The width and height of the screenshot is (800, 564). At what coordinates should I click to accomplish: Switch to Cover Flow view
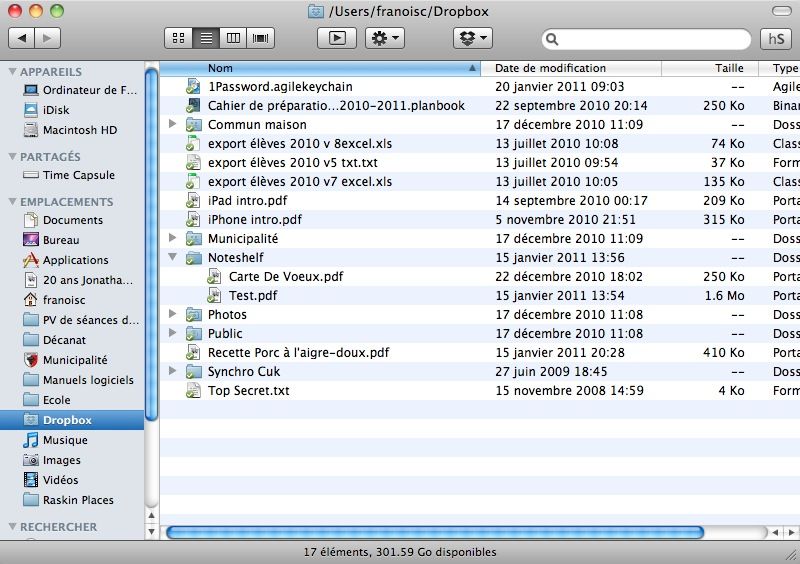pos(262,38)
